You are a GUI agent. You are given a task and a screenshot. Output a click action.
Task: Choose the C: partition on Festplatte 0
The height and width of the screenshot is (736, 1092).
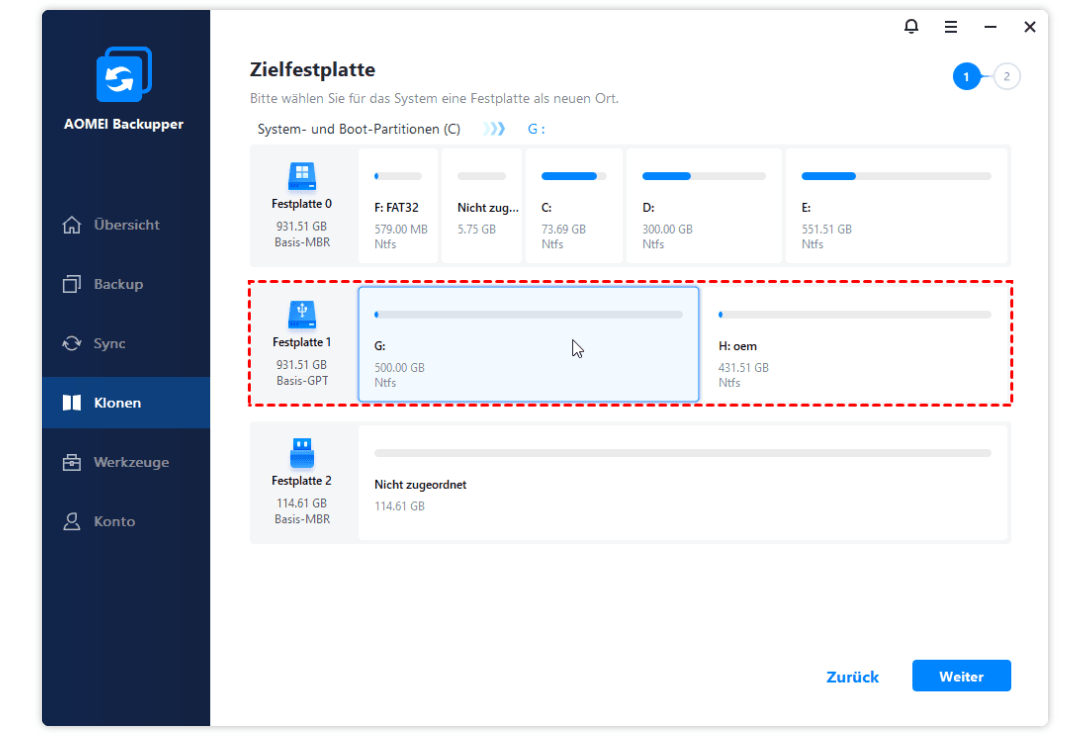point(573,207)
